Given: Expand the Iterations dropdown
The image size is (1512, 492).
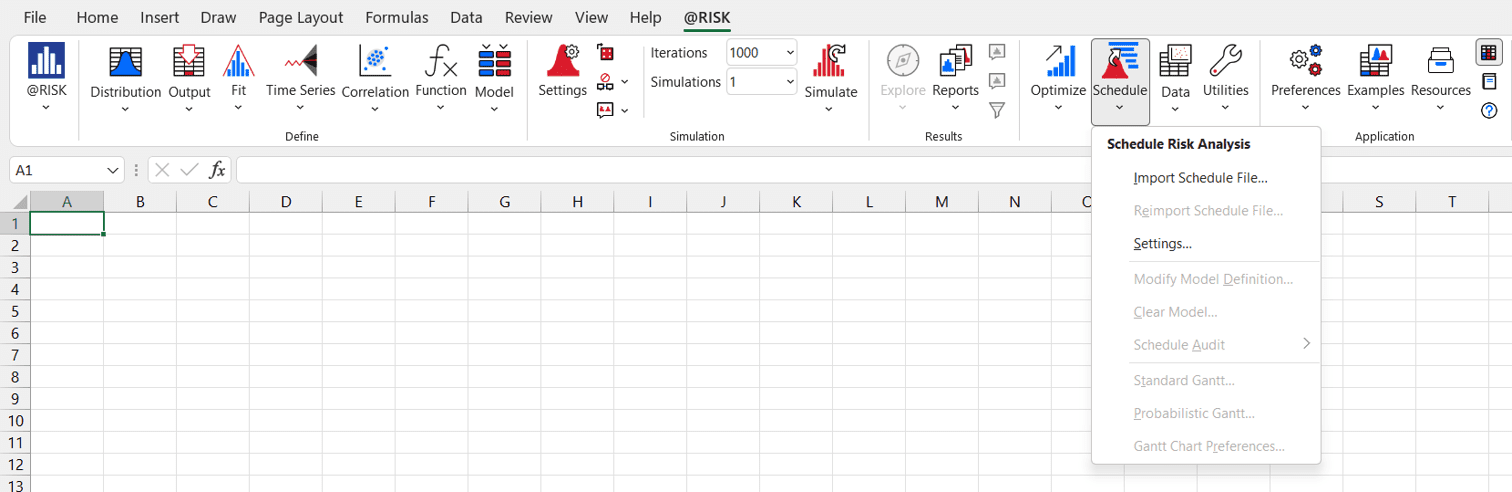Looking at the screenshot, I should [790, 53].
